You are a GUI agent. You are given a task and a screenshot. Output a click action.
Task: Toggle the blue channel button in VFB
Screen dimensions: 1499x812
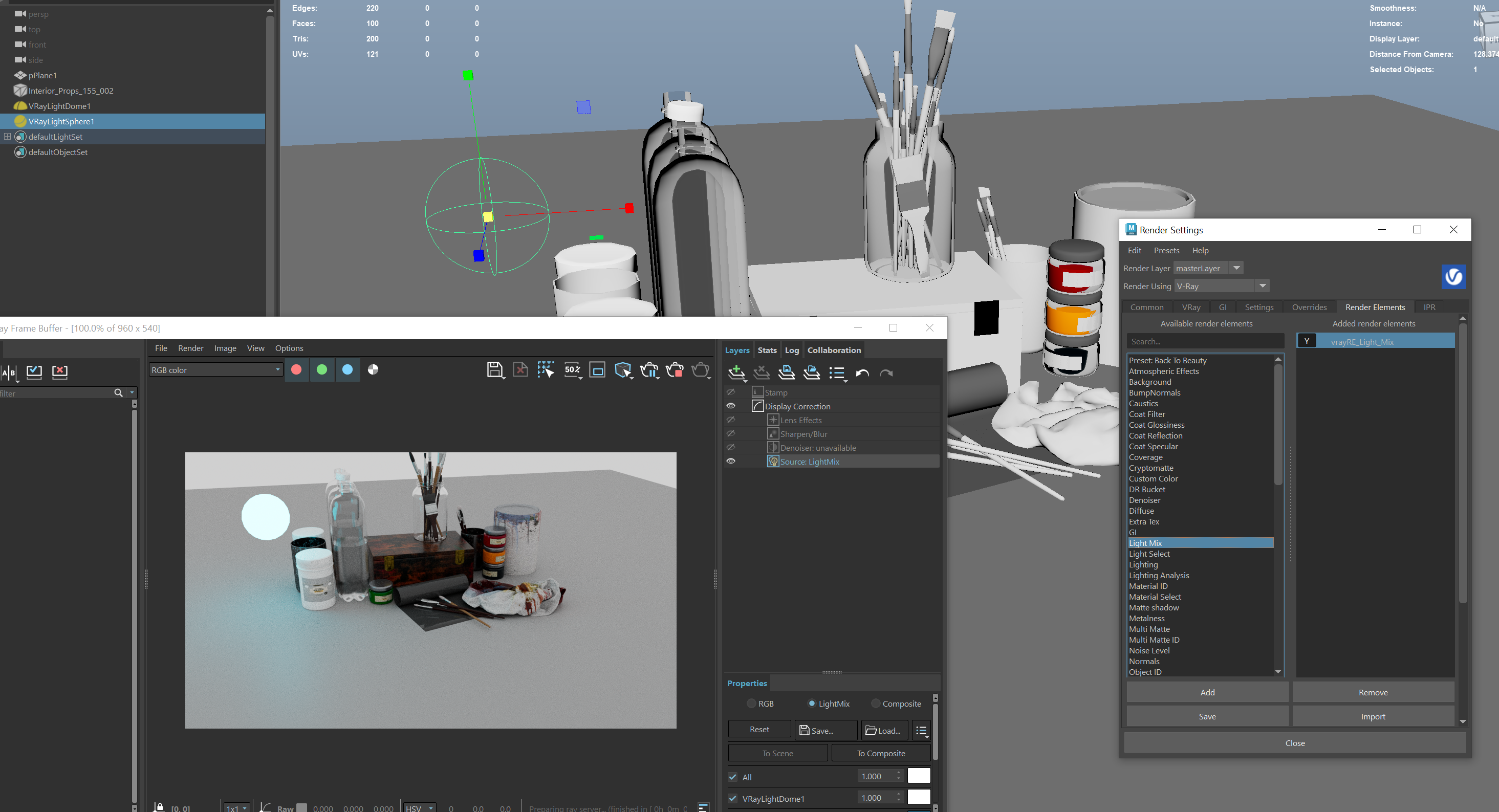tap(347, 369)
